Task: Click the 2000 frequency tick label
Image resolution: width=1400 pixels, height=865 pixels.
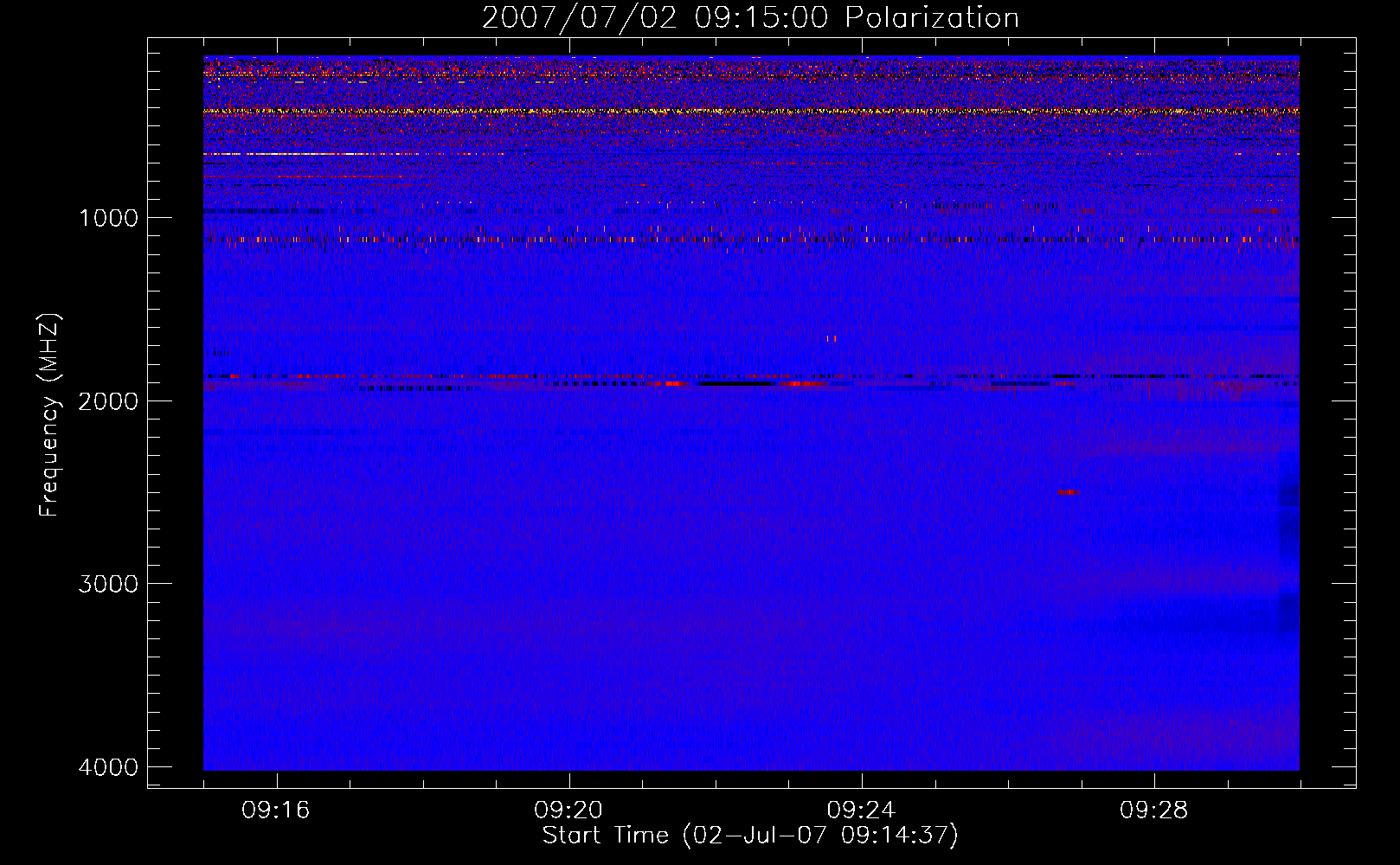Action: click(x=108, y=400)
